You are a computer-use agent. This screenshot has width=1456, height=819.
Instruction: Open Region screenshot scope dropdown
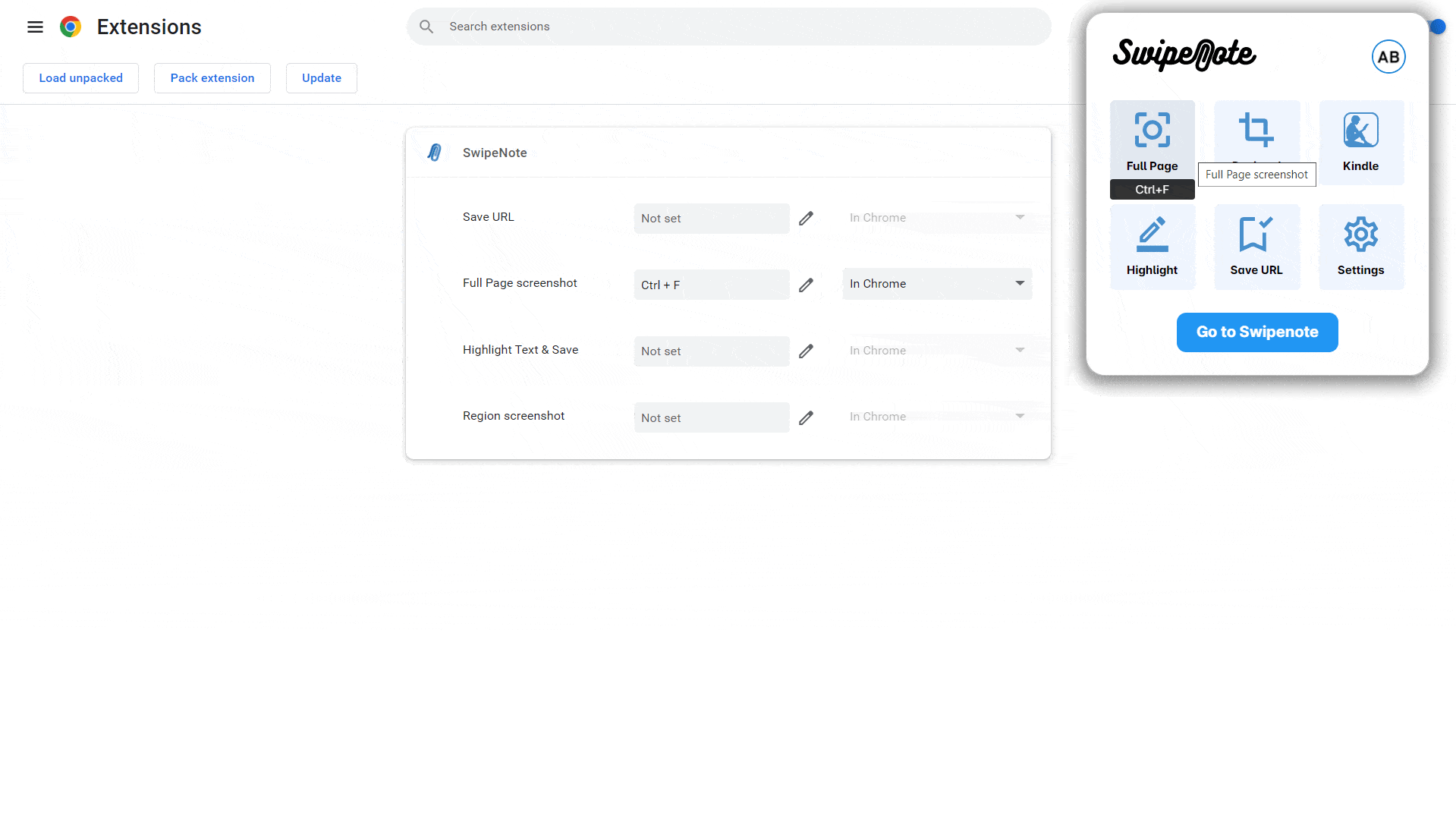click(937, 417)
